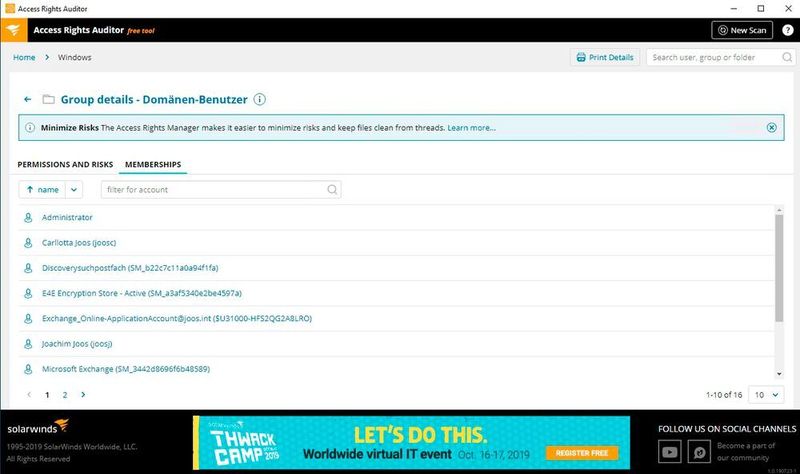Click the magnifier icon in top search box

(787, 57)
